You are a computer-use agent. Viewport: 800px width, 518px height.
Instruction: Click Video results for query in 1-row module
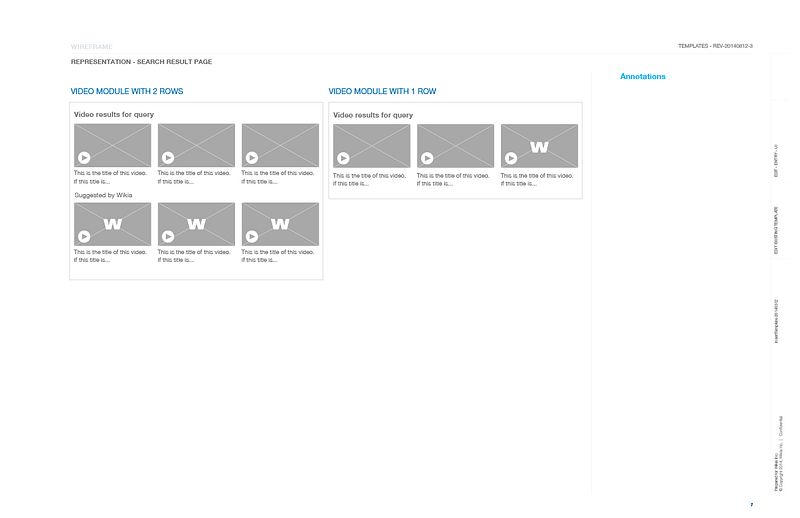click(x=373, y=115)
